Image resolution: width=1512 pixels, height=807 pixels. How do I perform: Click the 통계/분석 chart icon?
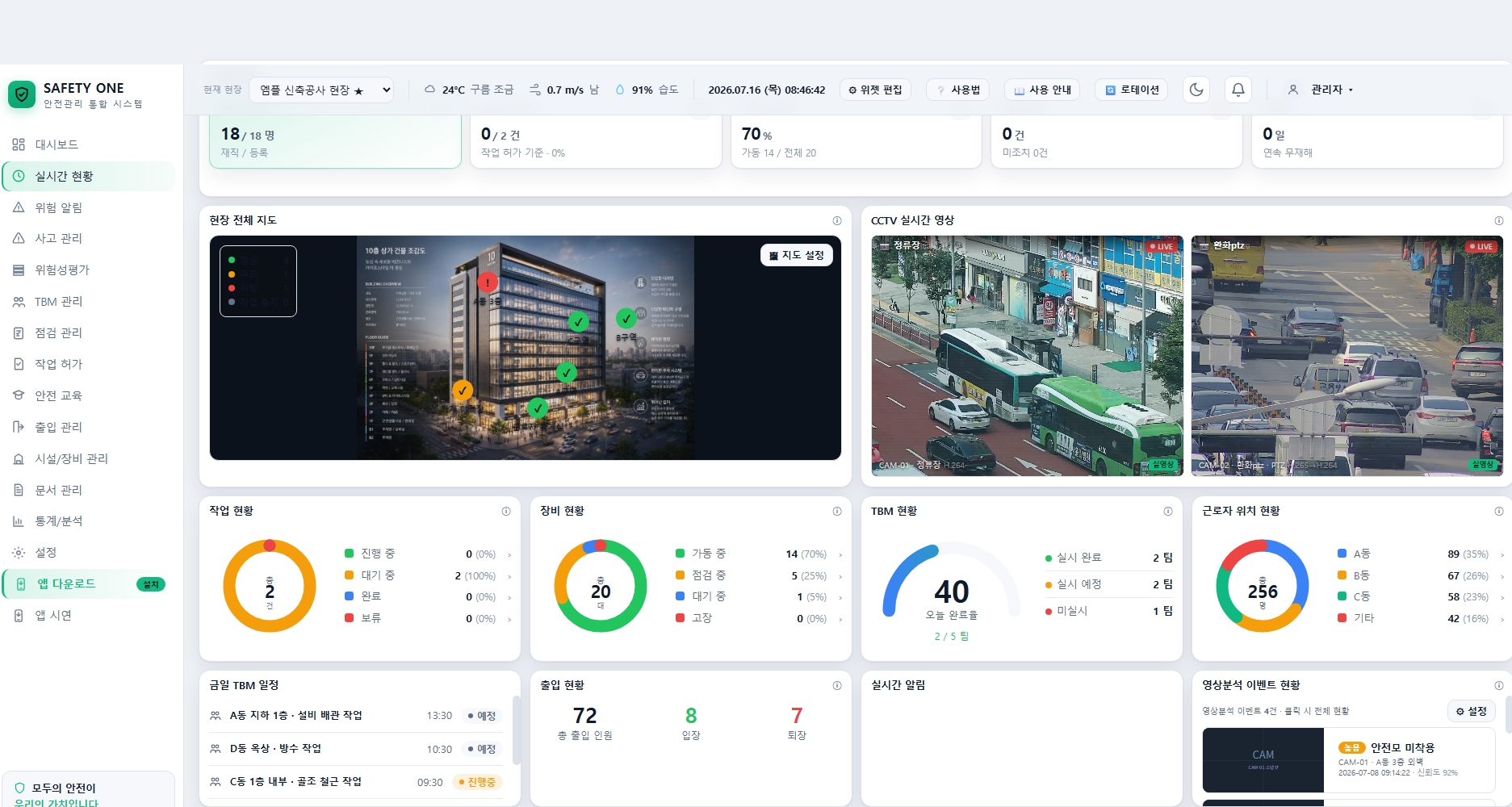tap(19, 521)
